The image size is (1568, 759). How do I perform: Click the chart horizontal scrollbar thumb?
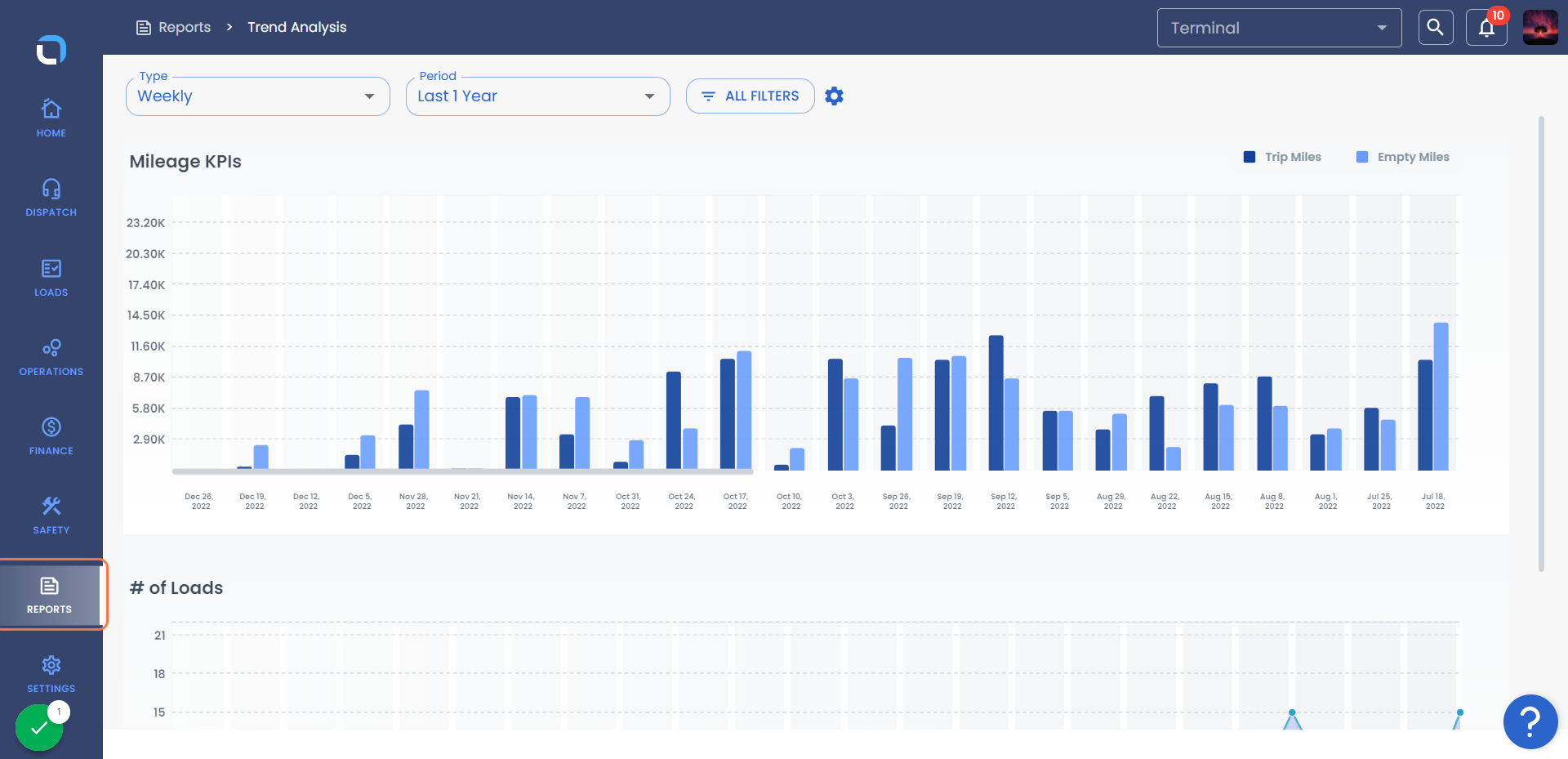[x=462, y=471]
